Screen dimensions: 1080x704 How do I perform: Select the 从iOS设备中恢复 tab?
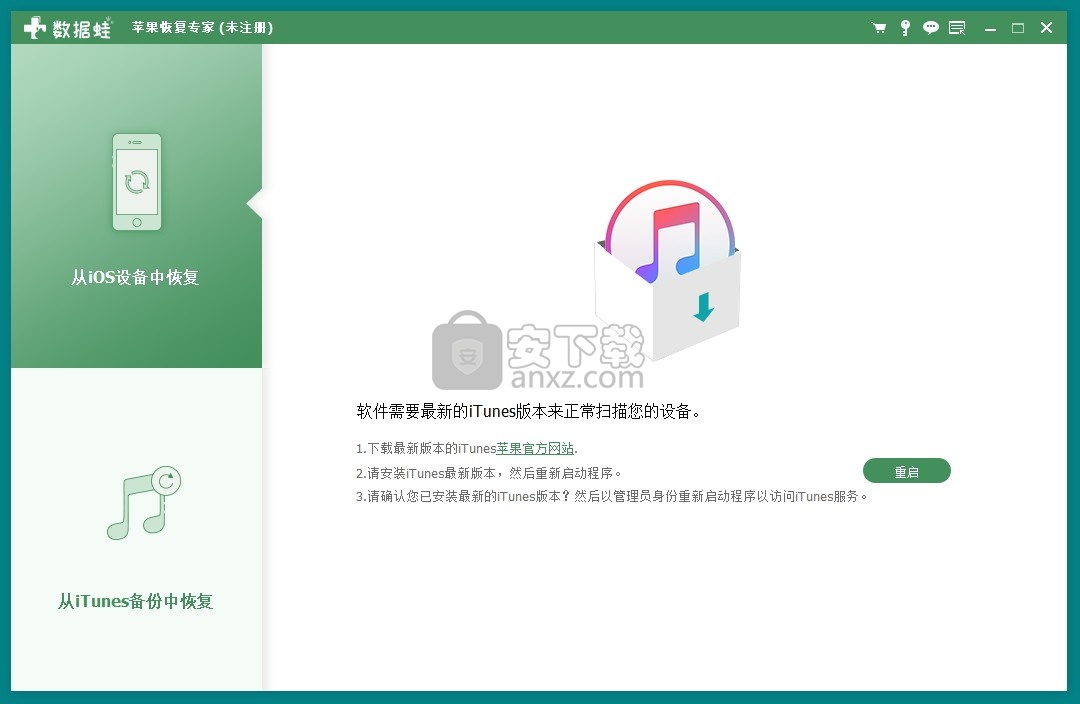click(x=136, y=205)
